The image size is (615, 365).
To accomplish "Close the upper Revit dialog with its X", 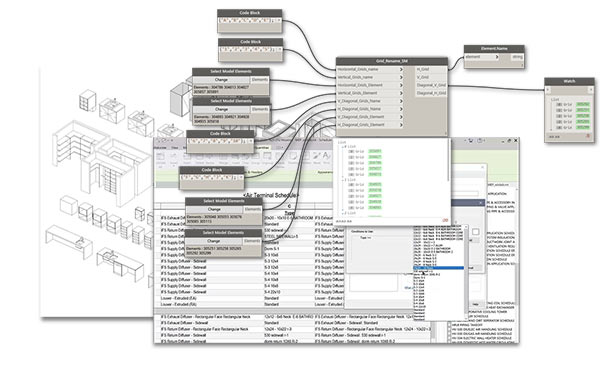I will pos(482,167).
